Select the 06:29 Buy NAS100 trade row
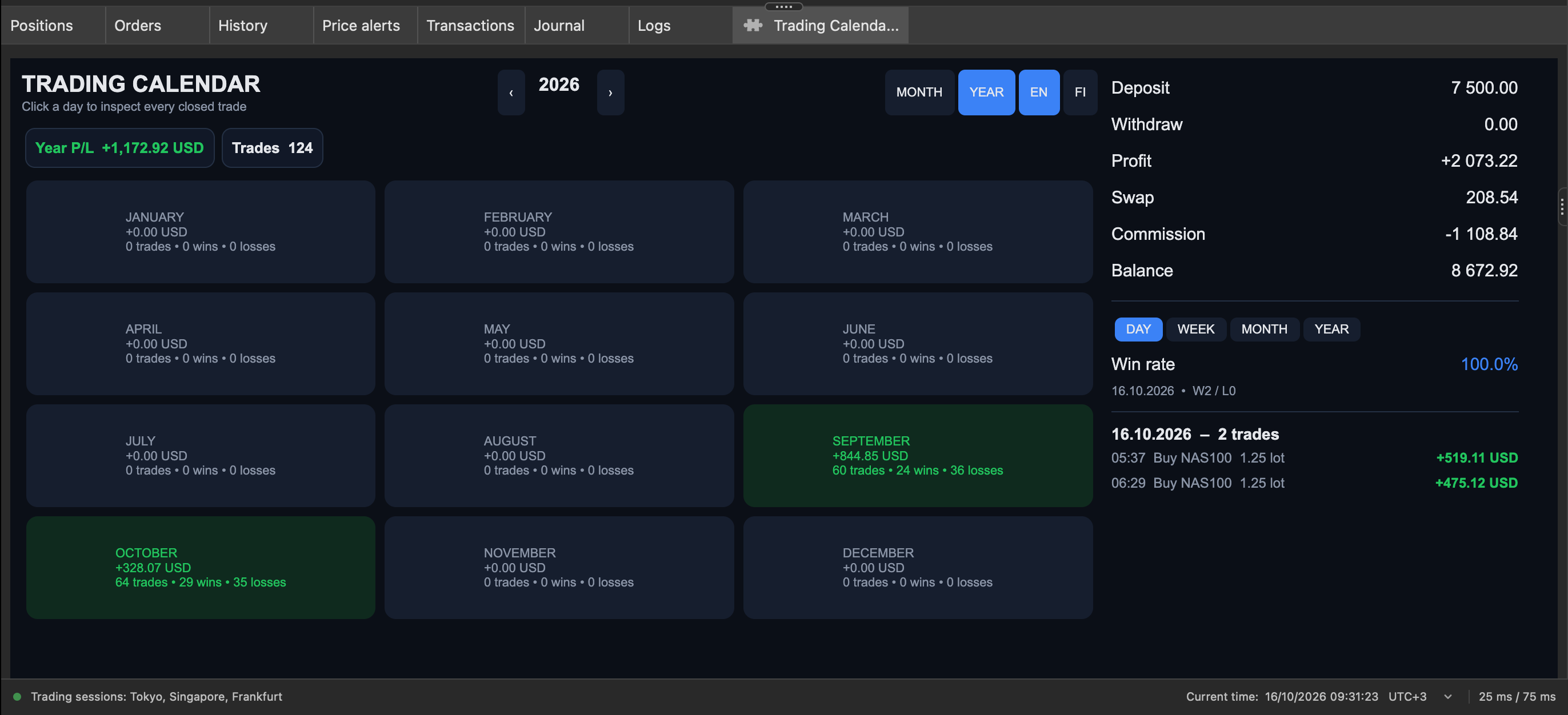This screenshot has height=715, width=1568. [x=1314, y=483]
